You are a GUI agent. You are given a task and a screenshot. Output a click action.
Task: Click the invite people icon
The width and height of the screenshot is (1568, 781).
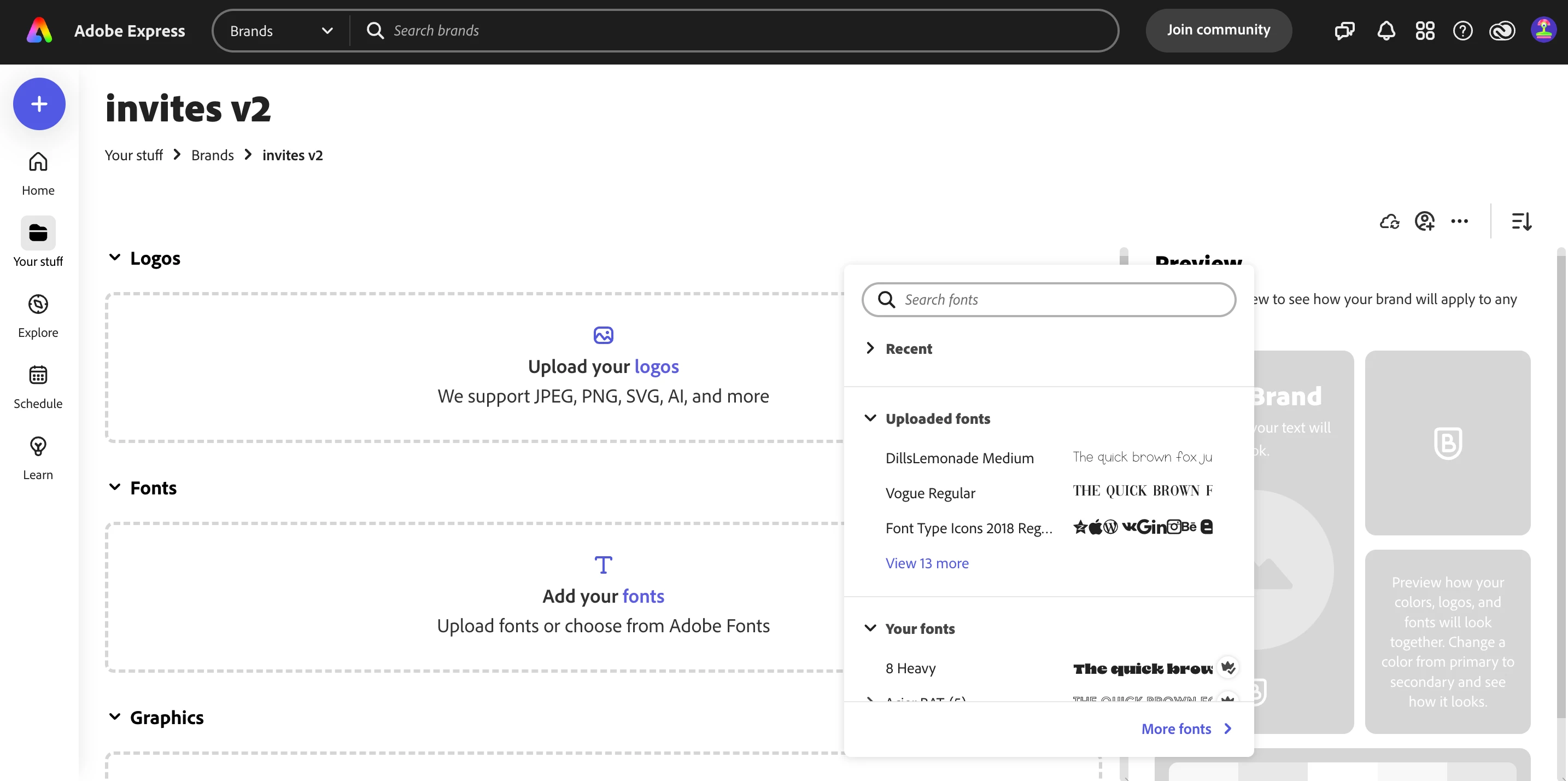1424,222
